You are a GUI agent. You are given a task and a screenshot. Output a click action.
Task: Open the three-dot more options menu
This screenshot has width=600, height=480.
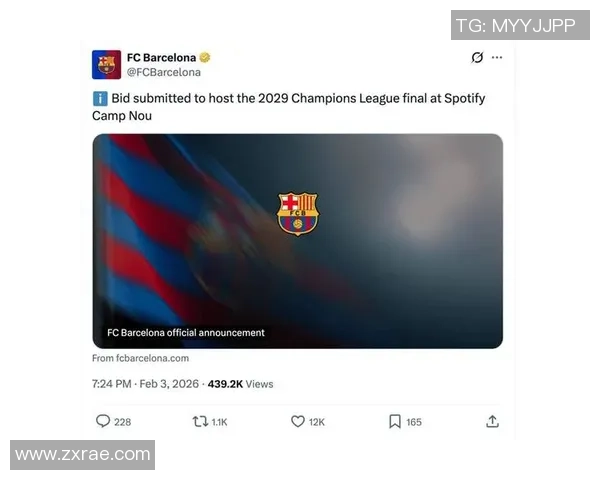497,57
